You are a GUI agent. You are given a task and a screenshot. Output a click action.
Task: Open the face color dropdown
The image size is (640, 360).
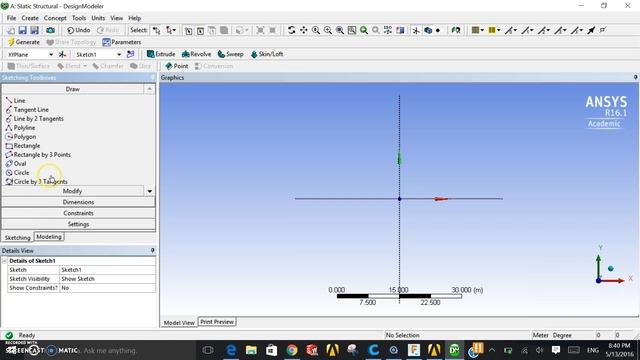pyautogui.click(x=482, y=30)
